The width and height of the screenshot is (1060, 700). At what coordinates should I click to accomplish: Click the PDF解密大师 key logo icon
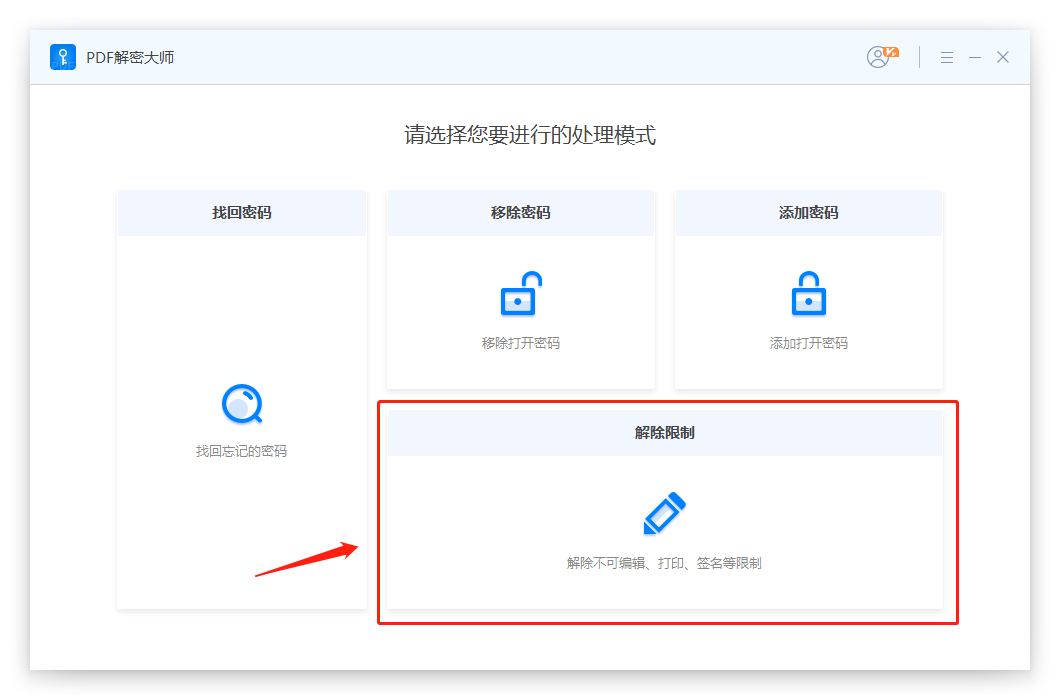point(63,57)
